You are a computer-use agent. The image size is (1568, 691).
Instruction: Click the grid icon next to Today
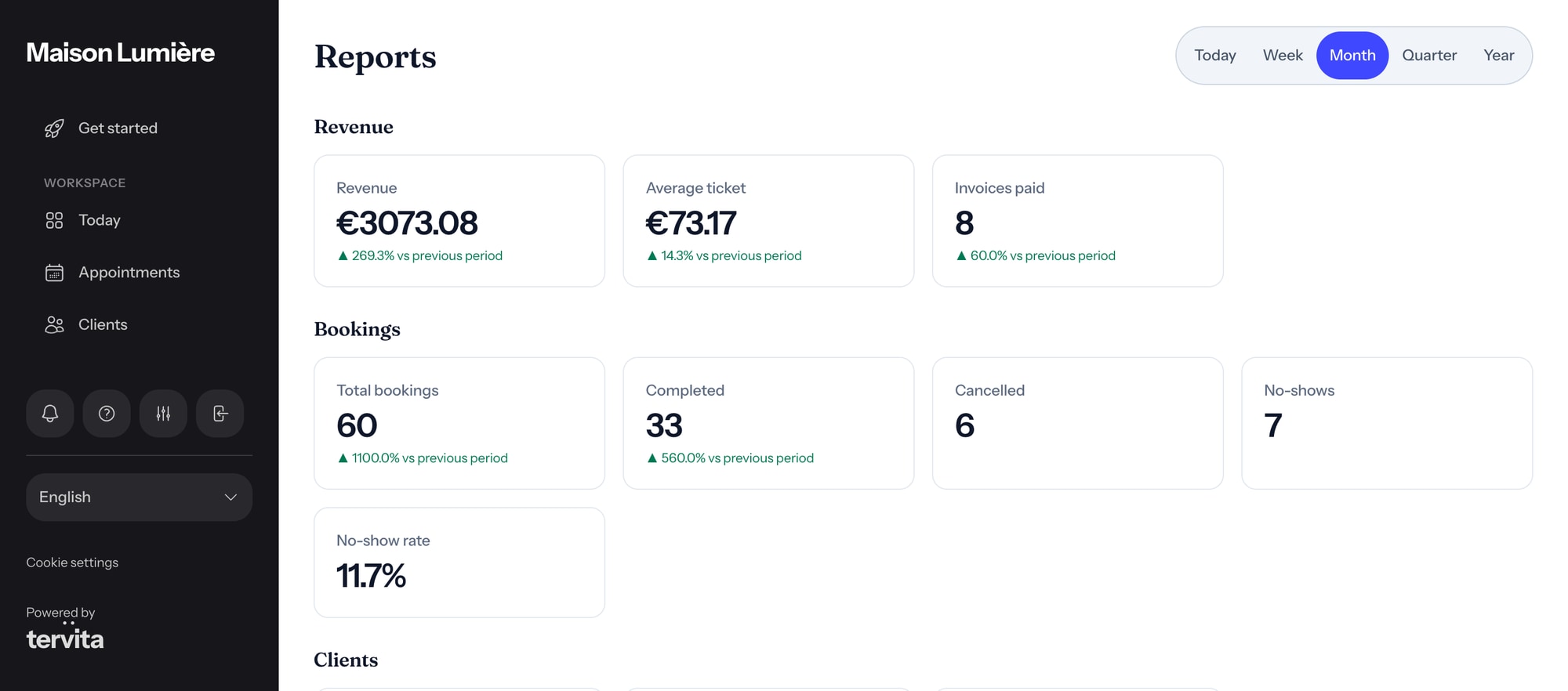54,221
